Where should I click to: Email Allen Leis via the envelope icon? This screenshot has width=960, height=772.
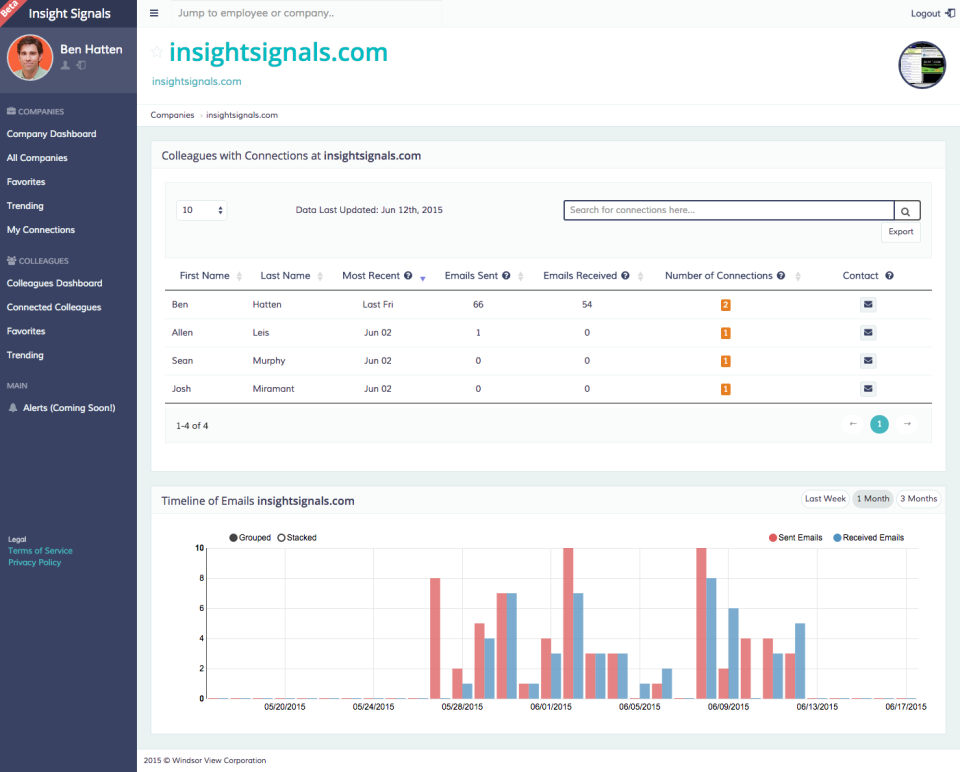click(x=868, y=332)
